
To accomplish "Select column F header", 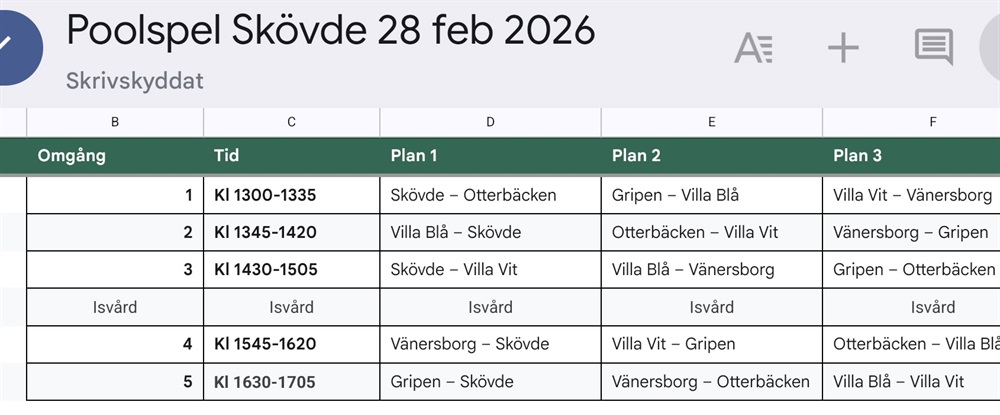I will [932, 122].
